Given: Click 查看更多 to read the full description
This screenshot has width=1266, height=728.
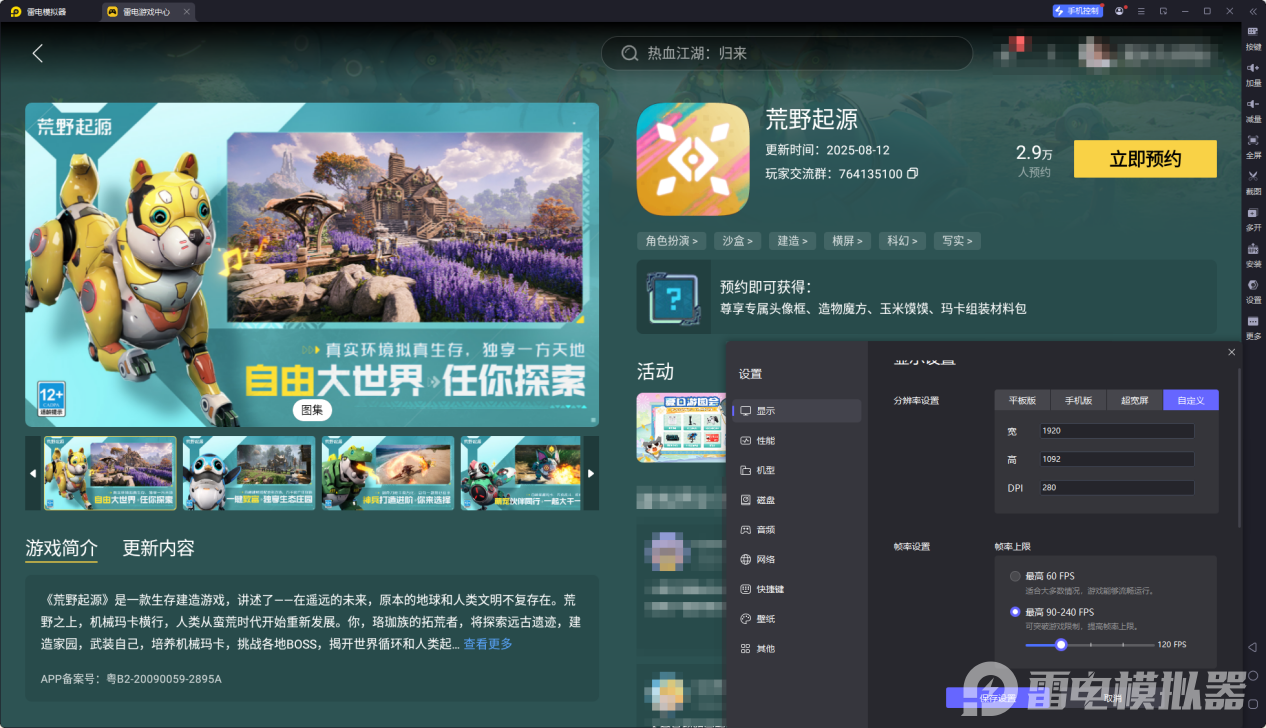Looking at the screenshot, I should coord(488,644).
